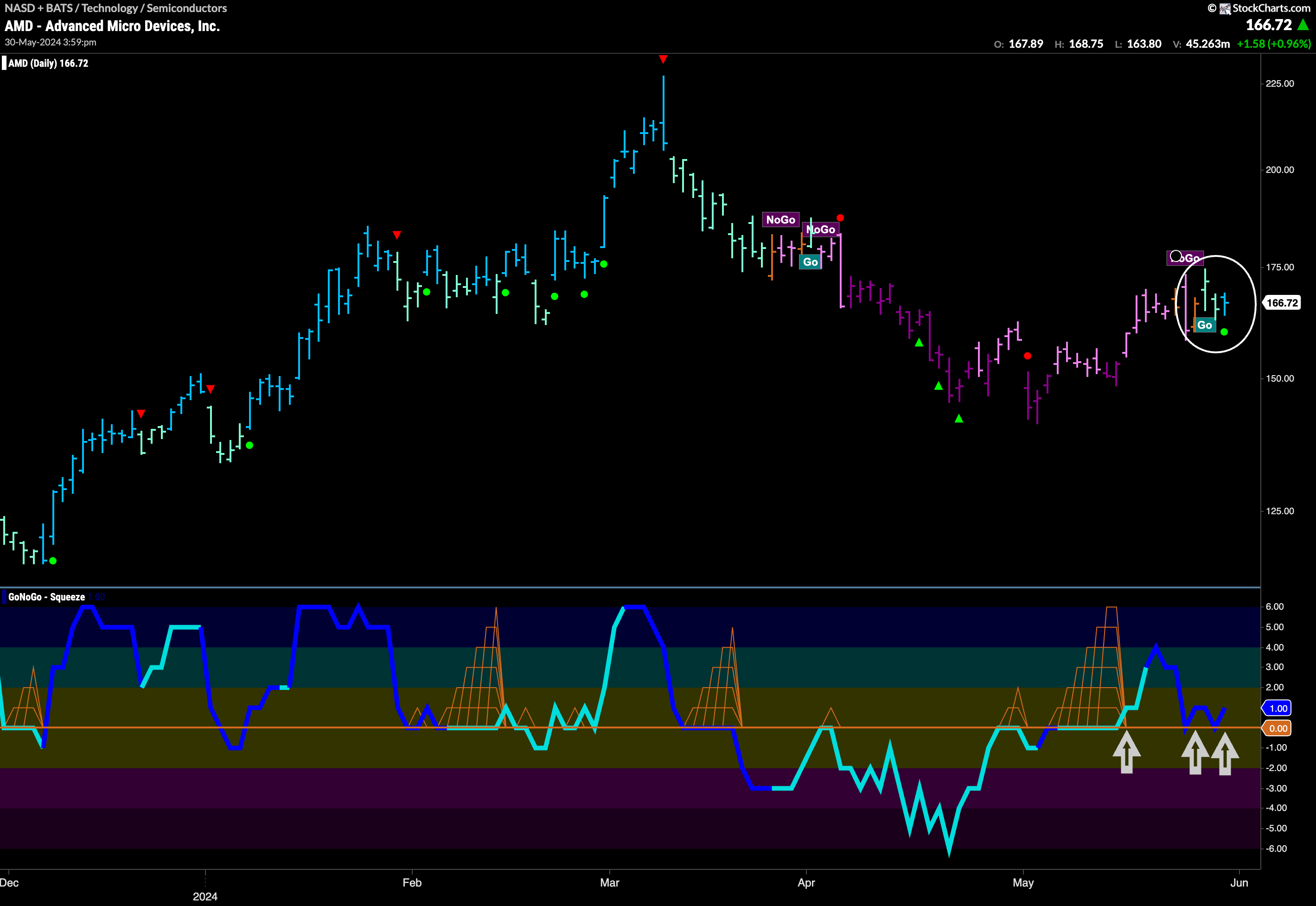
Task: Click the Low value 163.80
Action: click(x=1144, y=44)
